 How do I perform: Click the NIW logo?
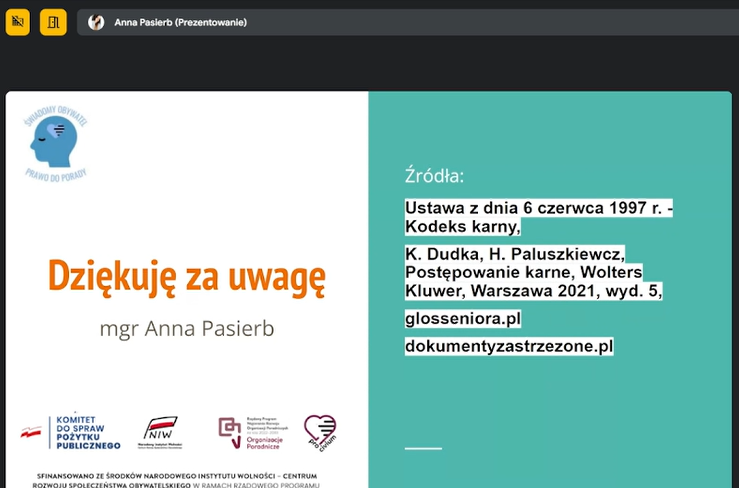(x=163, y=431)
